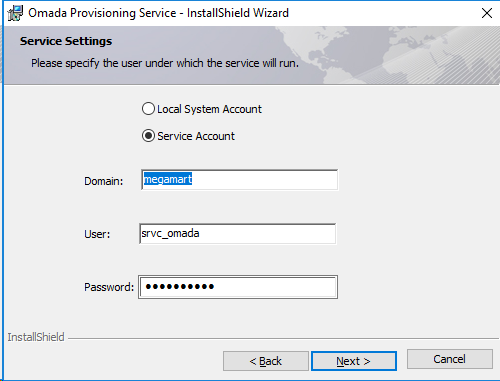Click the 'User:' field label
This screenshot has height=381, width=500.
pos(97,234)
